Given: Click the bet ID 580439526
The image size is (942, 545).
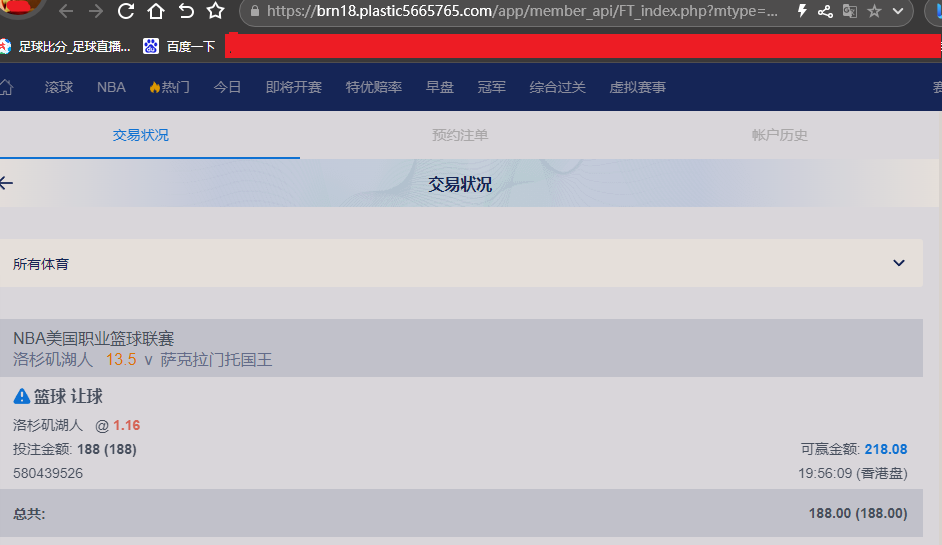Looking at the screenshot, I should click(48, 473).
